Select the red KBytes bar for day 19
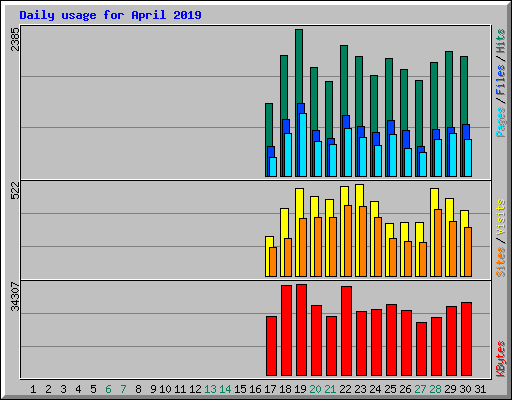This screenshot has height=400, width=512. click(301, 330)
